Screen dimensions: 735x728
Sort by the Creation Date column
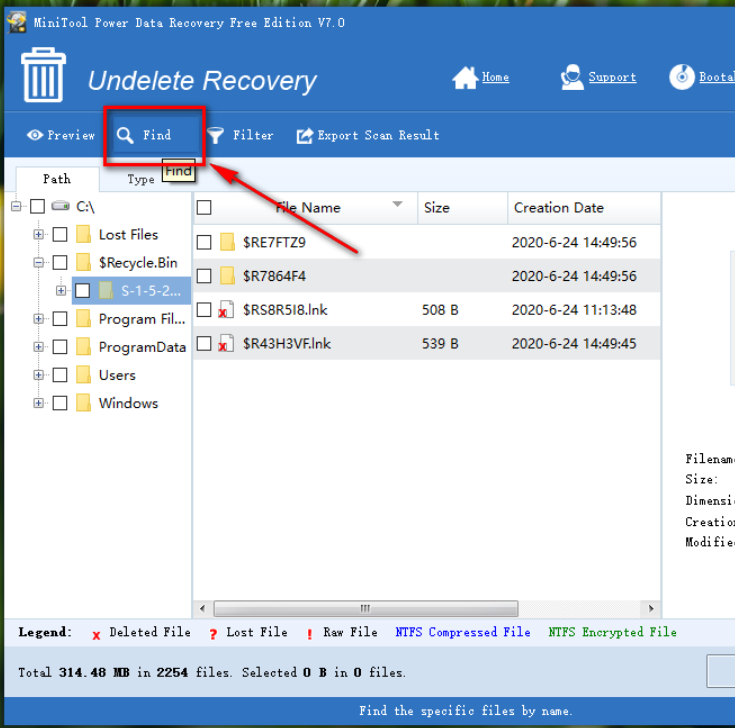coord(559,208)
